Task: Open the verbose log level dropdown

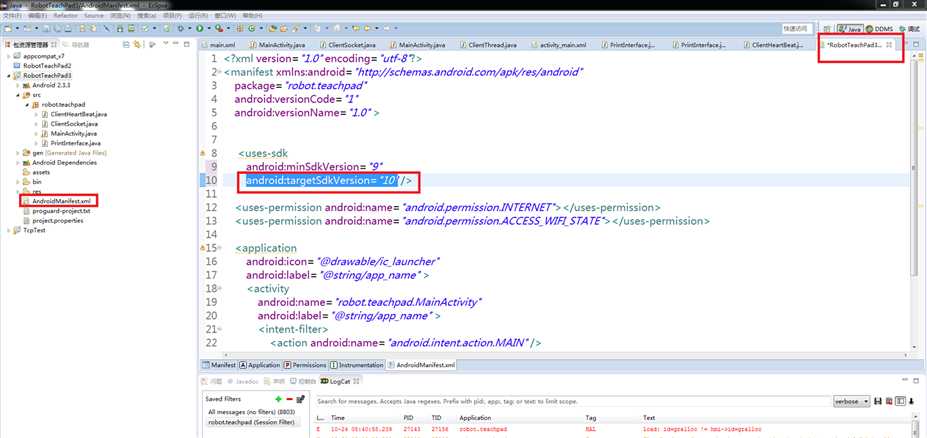Action: (852, 401)
